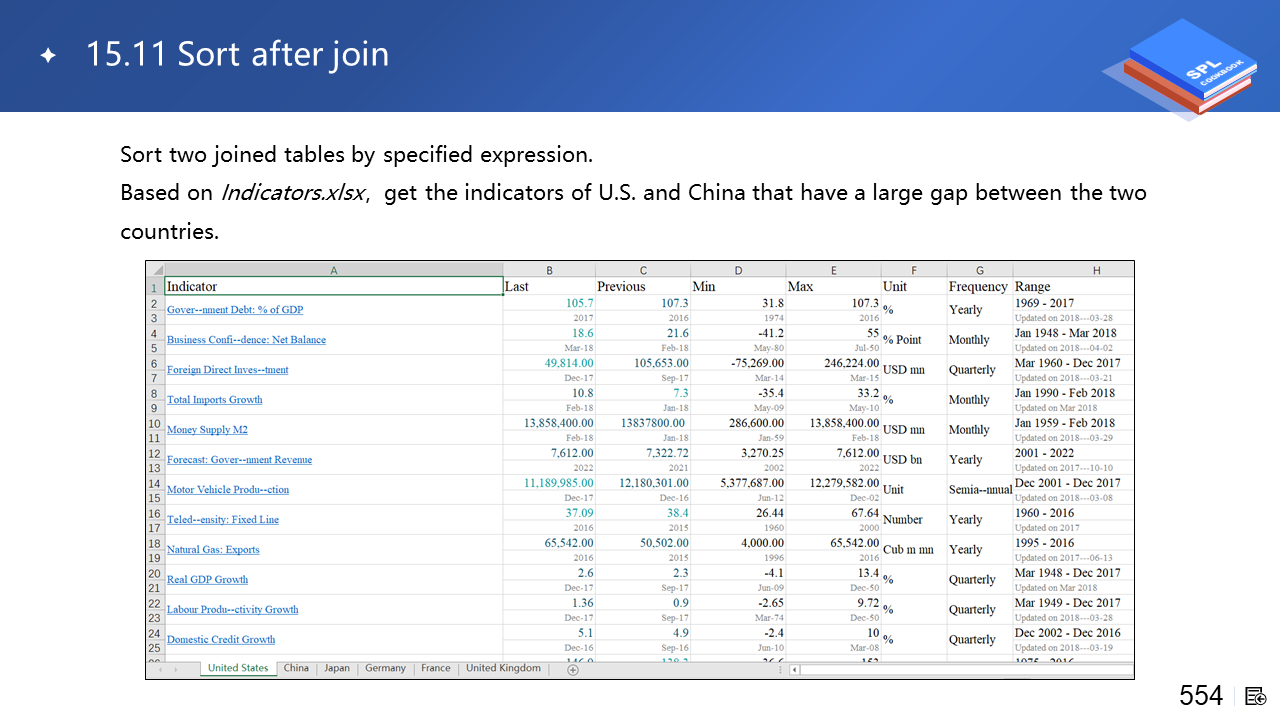1280x720 pixels.
Task: Select column H header
Action: click(1096, 270)
